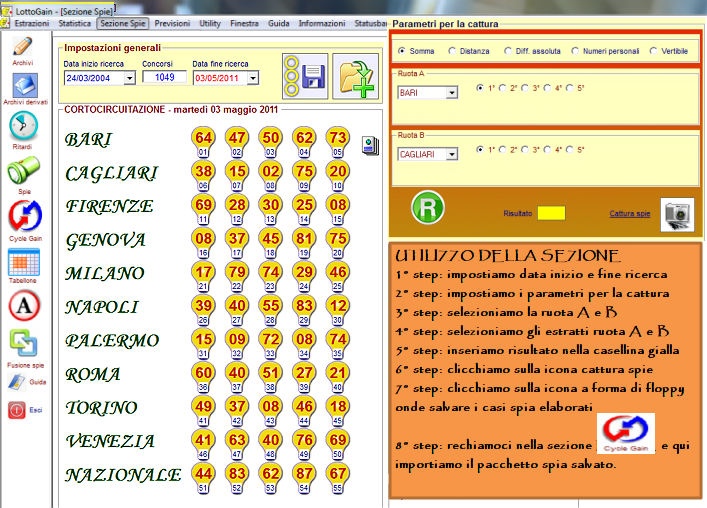Select the Somma radio button
Viewport: 707px width, 508px height.
[x=402, y=50]
